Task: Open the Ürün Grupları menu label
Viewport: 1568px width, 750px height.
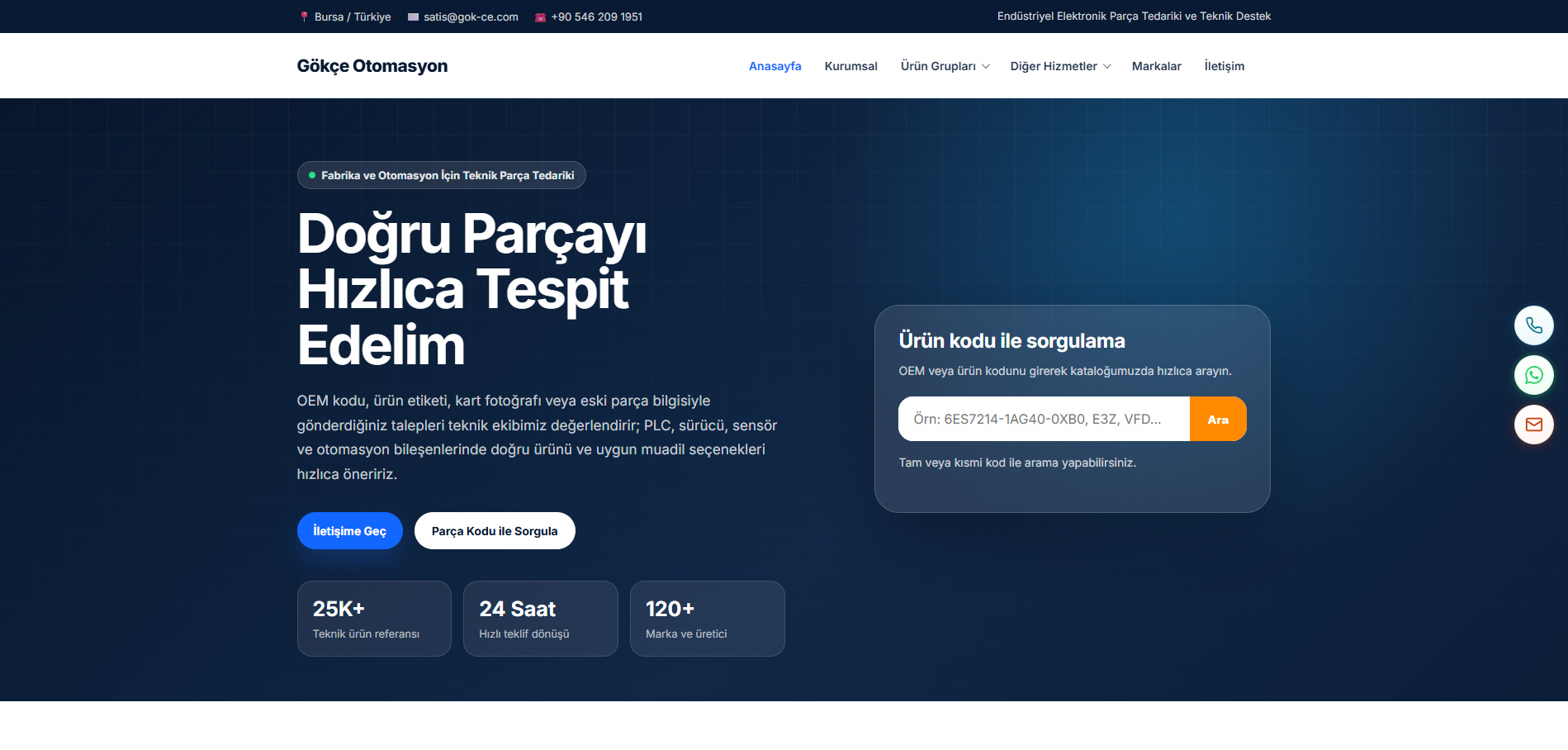Action: tap(938, 66)
